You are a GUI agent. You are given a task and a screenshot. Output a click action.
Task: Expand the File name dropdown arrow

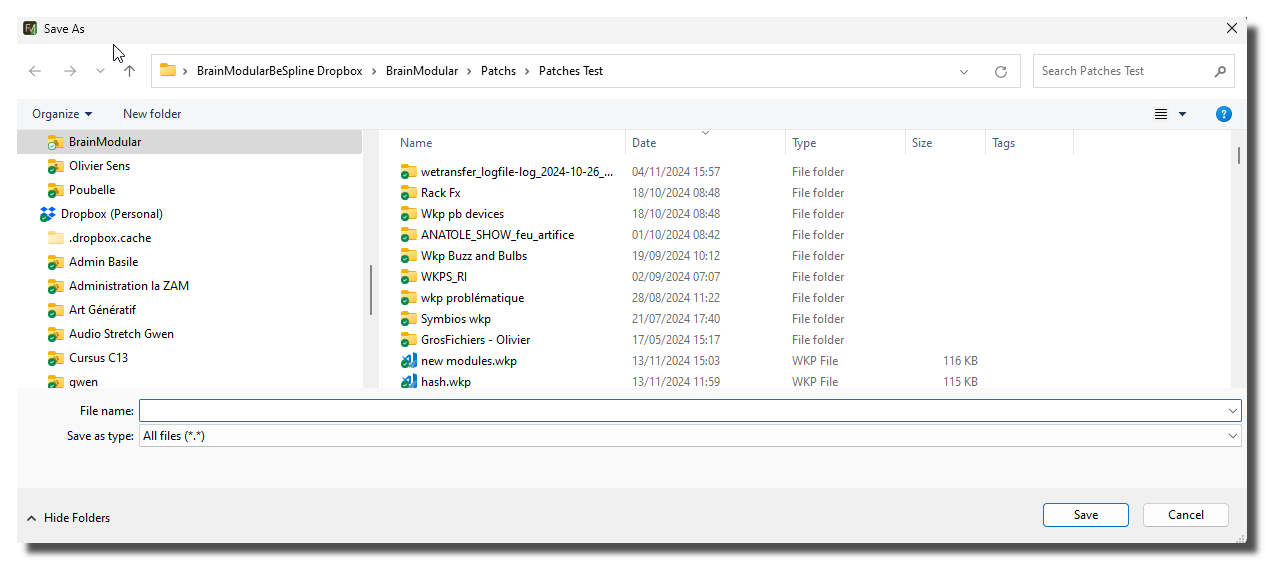(x=1233, y=411)
